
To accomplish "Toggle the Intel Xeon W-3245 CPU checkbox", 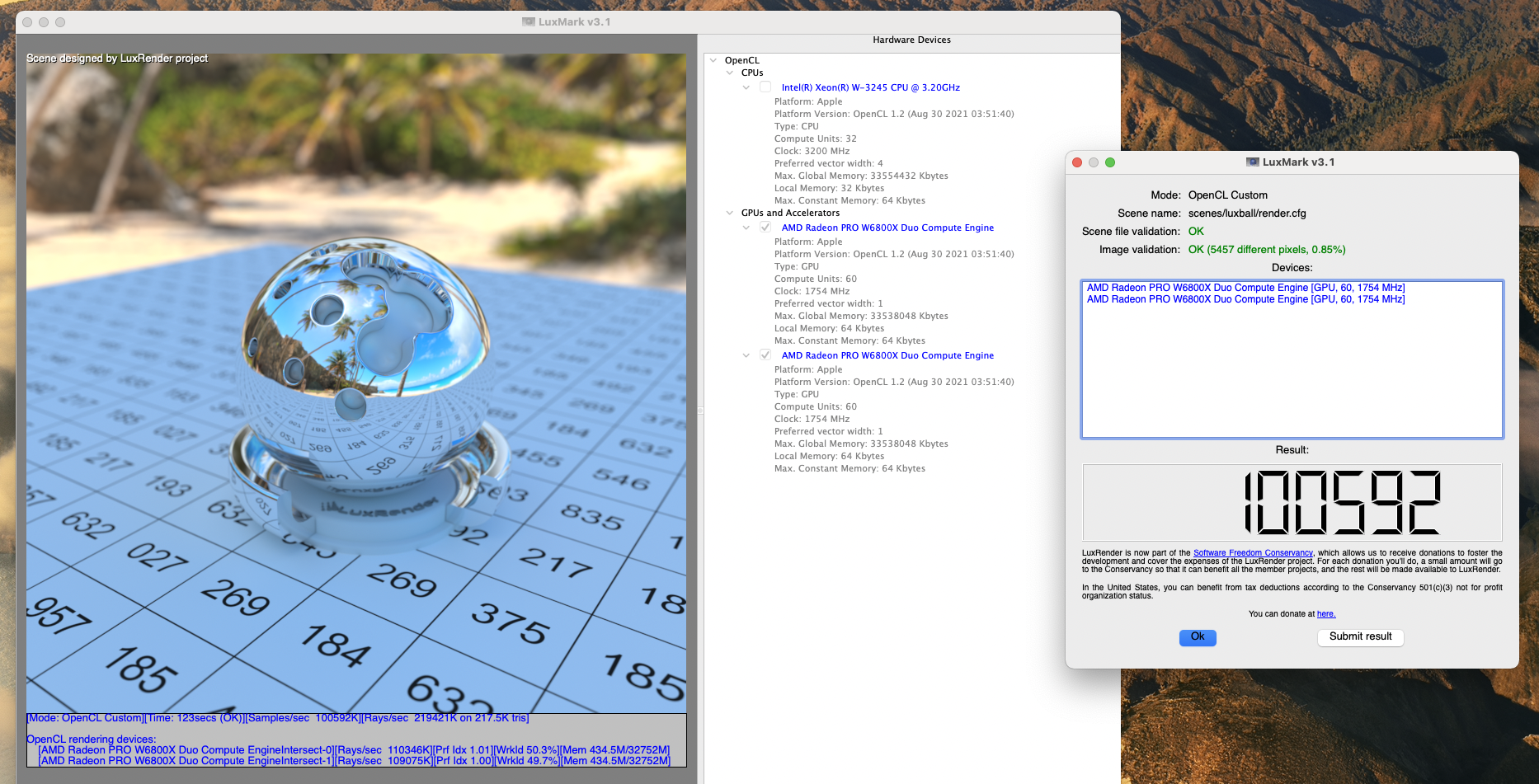I will click(765, 87).
